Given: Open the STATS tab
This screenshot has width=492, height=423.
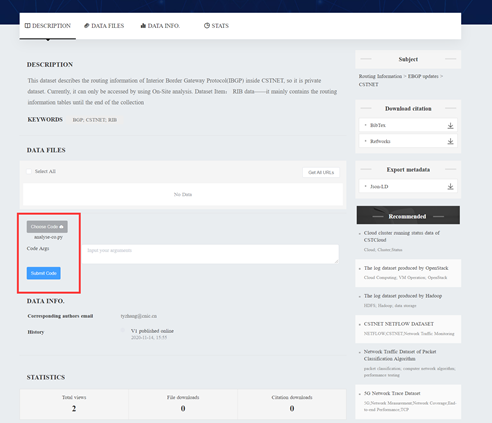Looking at the screenshot, I should tap(216, 26).
